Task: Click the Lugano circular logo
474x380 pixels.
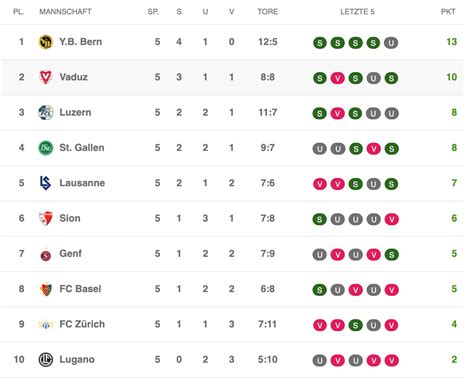Action: coord(46,360)
